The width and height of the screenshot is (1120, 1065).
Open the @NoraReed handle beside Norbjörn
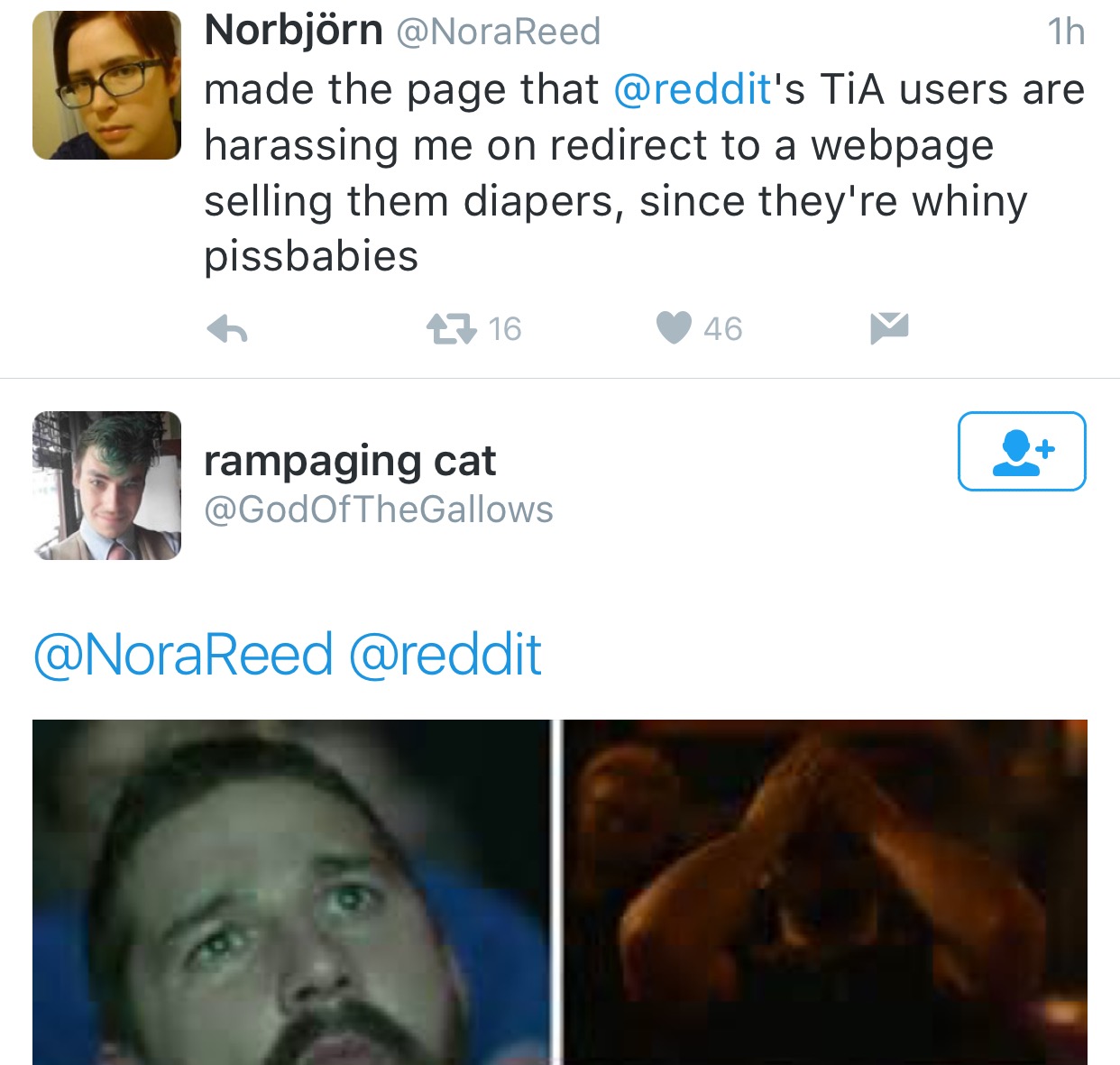coord(499,32)
